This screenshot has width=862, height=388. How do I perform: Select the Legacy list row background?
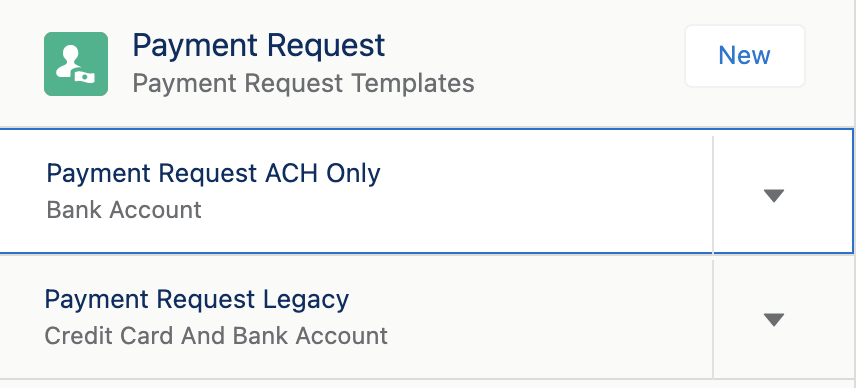[x=426, y=318]
